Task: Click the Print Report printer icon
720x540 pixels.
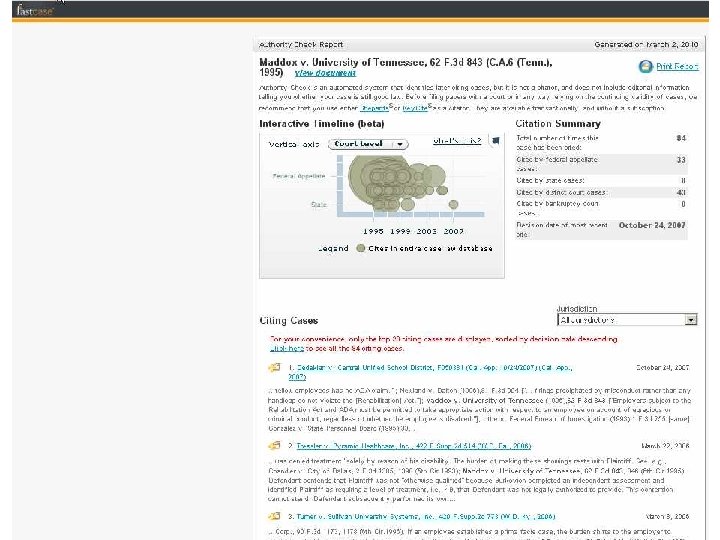Action: tap(646, 67)
